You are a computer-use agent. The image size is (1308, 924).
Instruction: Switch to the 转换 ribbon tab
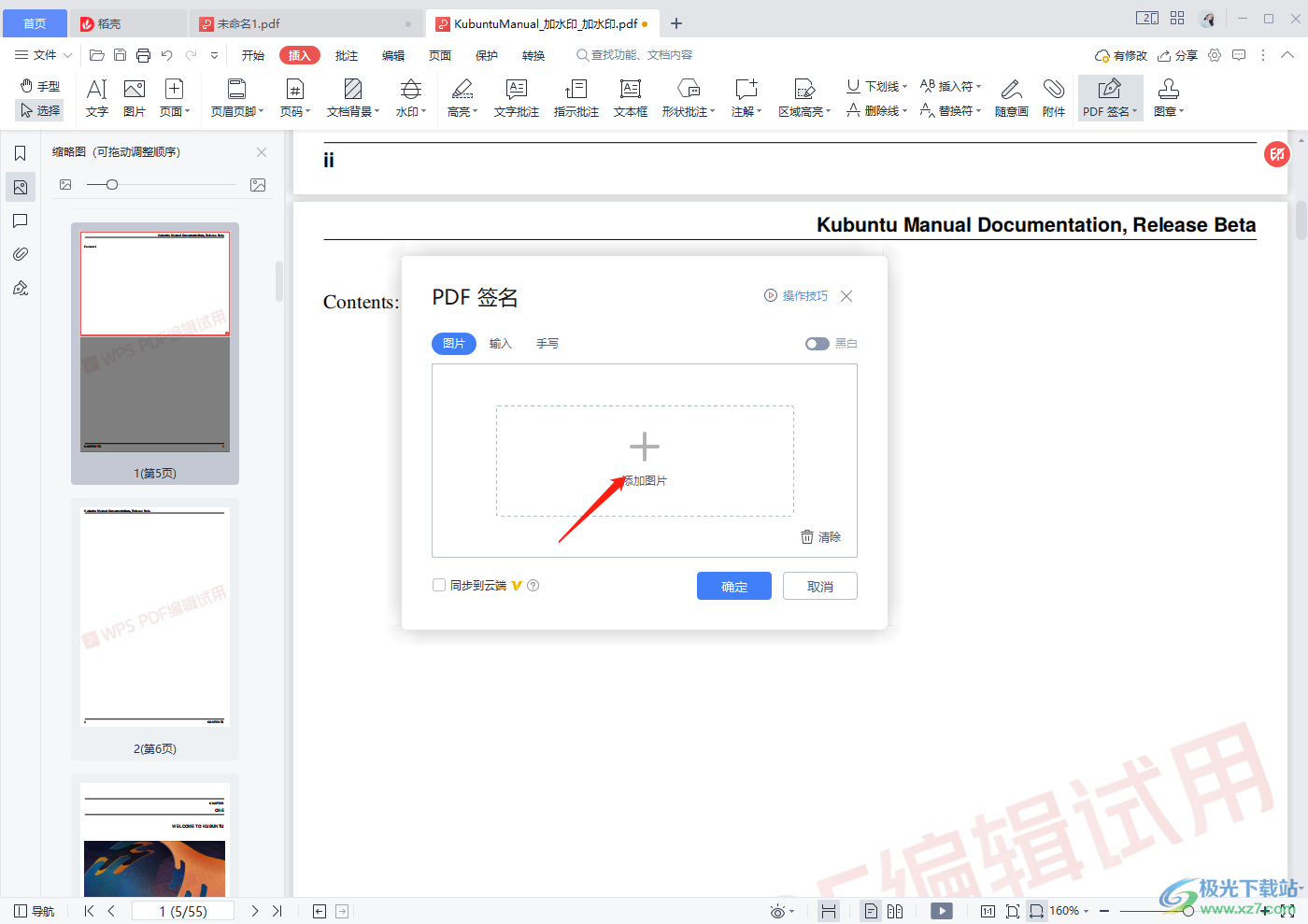tap(533, 55)
